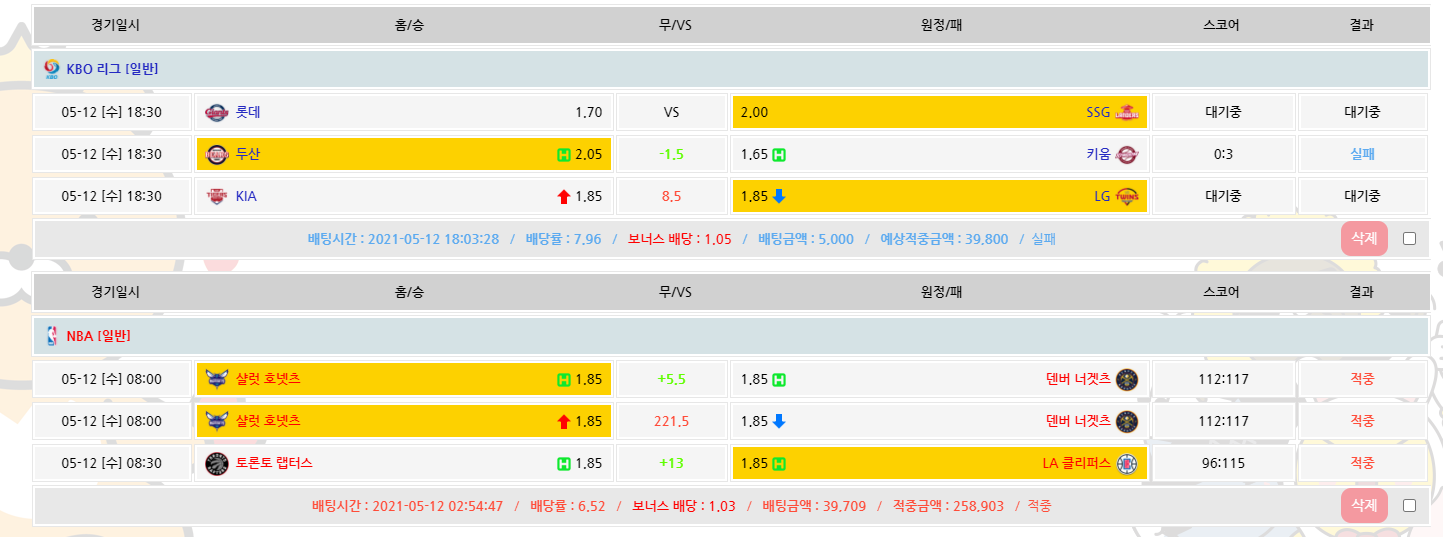Click the Lotte team logo
This screenshot has height=537, width=1443.
click(x=216, y=112)
